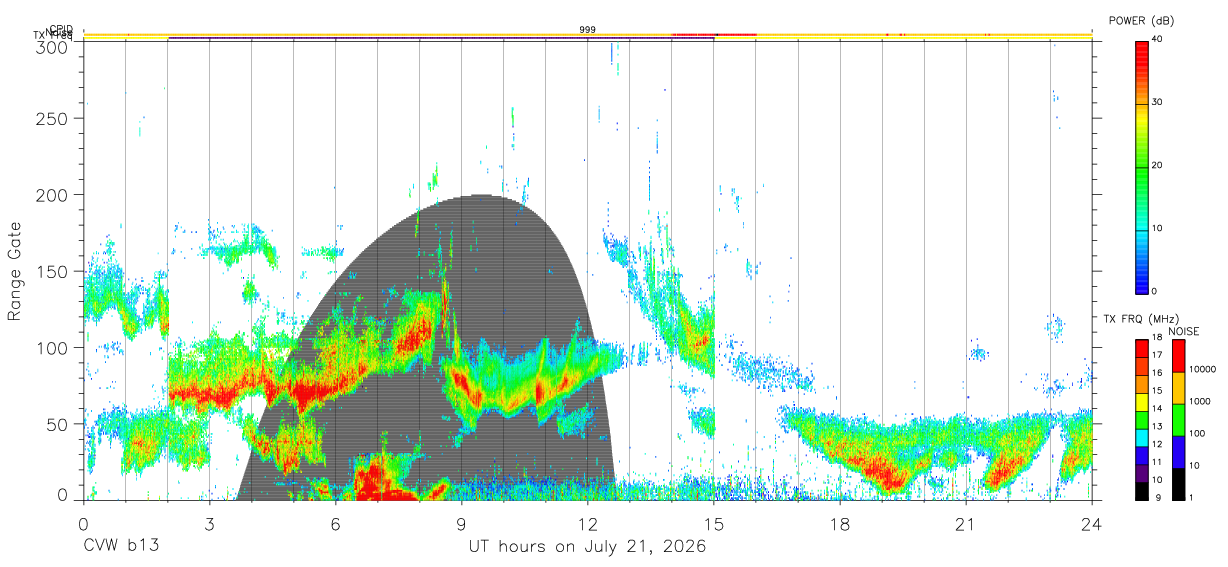Click the yellow CPID strip atop the plot
This screenshot has width=1228, height=567.
click(x=587, y=35)
